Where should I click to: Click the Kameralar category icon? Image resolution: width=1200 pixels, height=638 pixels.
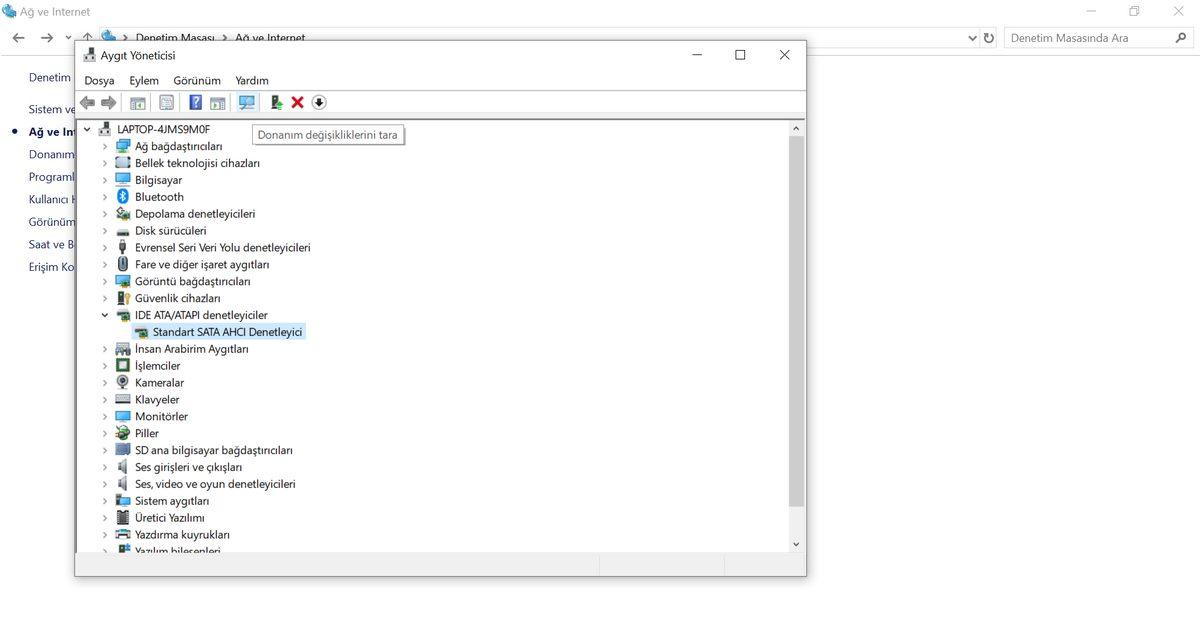(124, 382)
